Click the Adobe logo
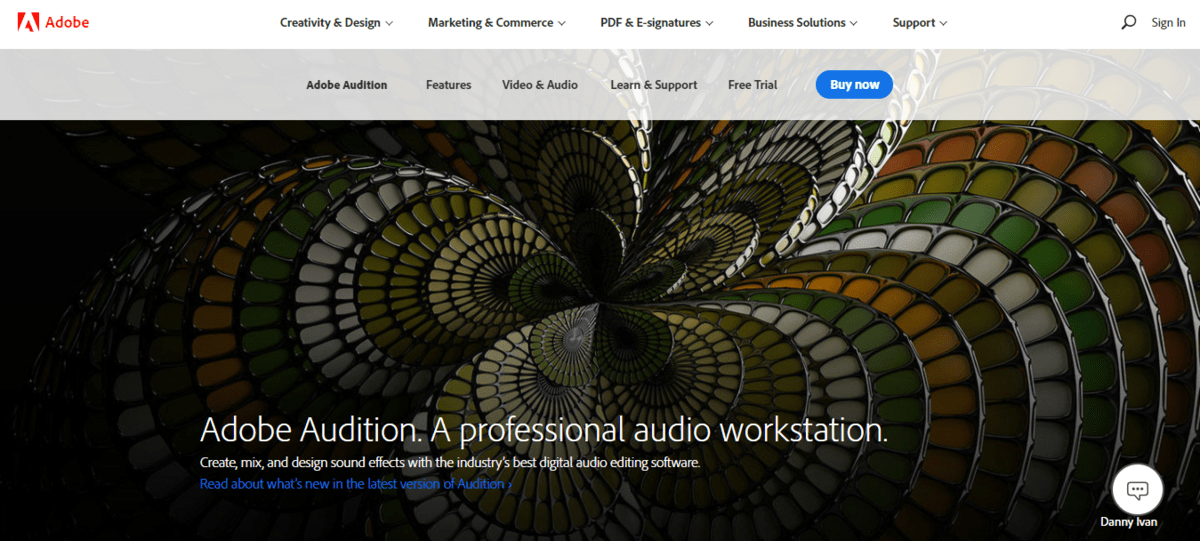The width and height of the screenshot is (1200, 541). [x=53, y=22]
